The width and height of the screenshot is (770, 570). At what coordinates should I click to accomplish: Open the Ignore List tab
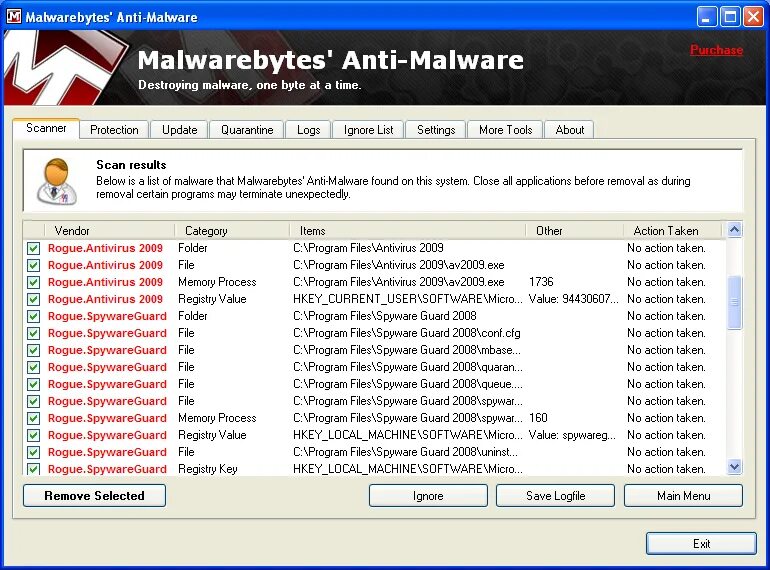click(368, 130)
